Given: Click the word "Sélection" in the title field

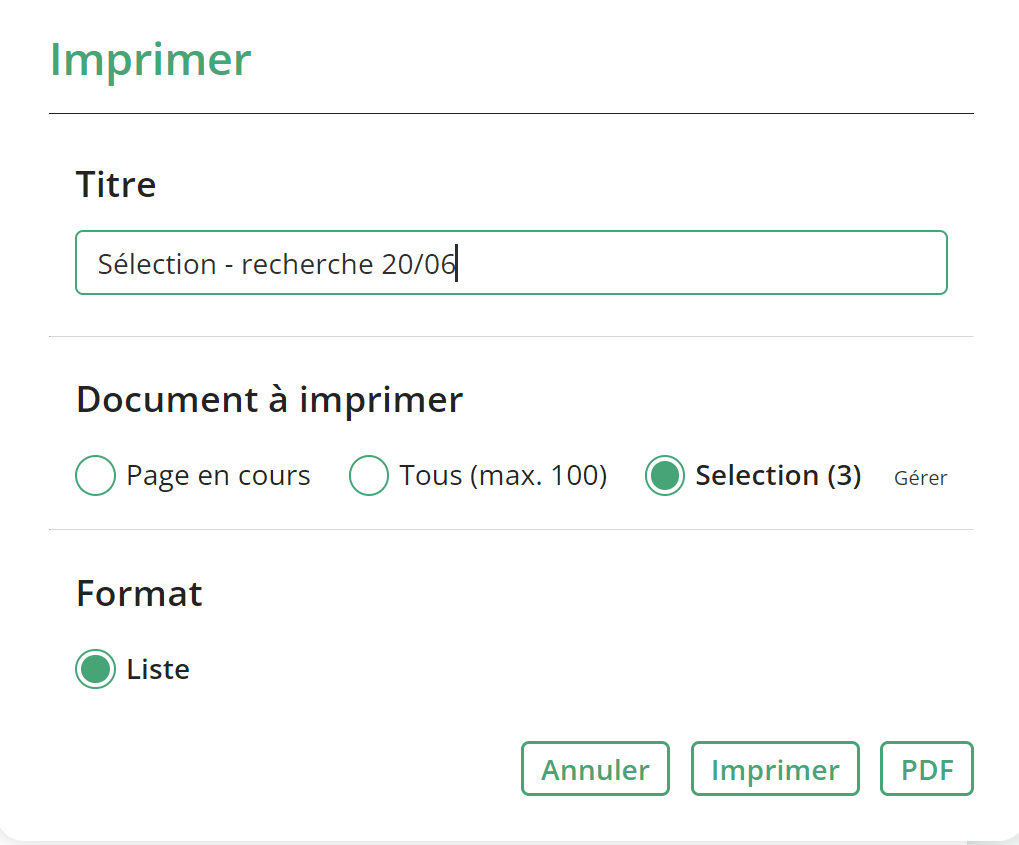Looking at the screenshot, I should pos(157,264).
